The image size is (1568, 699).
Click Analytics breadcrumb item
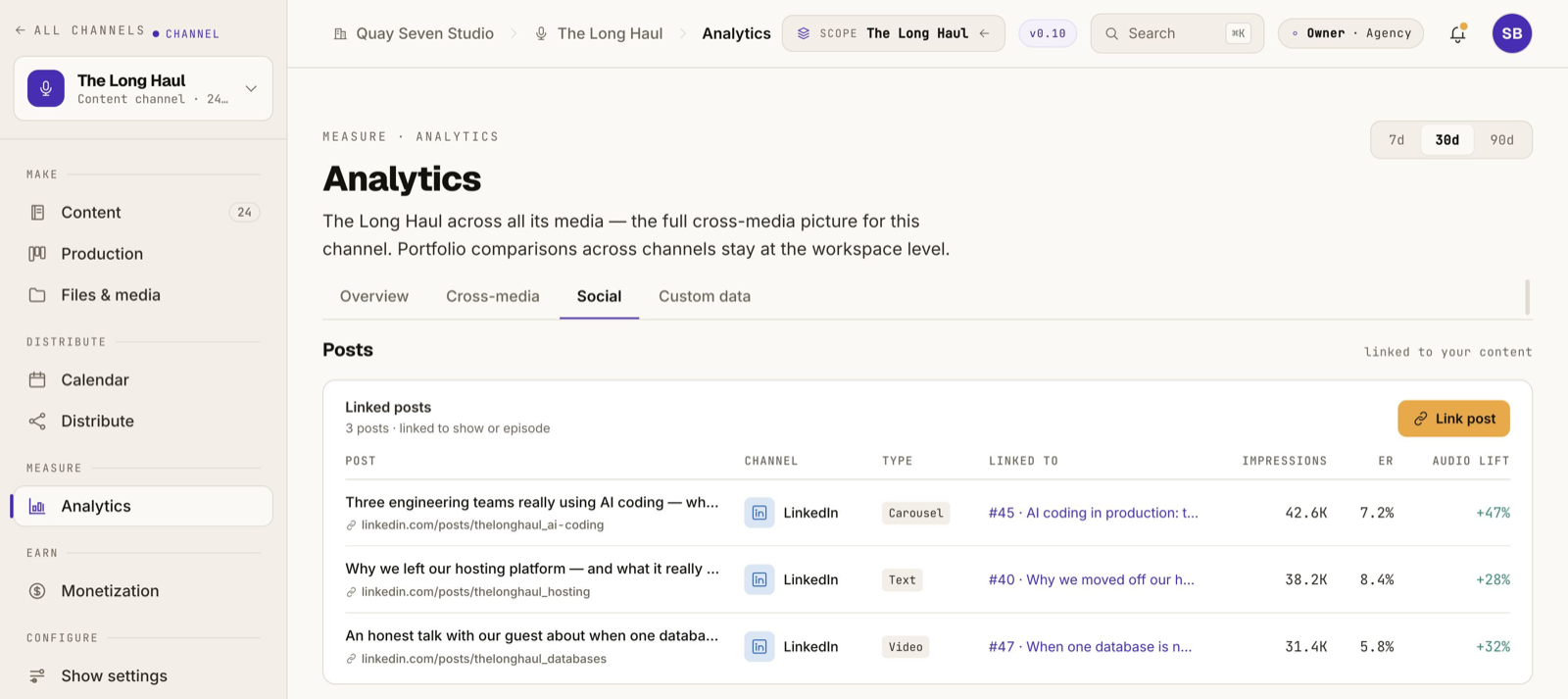pyautogui.click(x=736, y=33)
